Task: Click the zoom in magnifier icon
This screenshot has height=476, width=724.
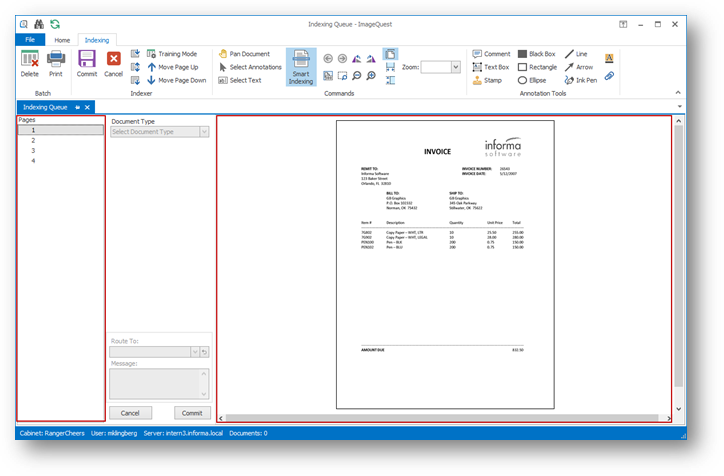Action: coord(371,76)
